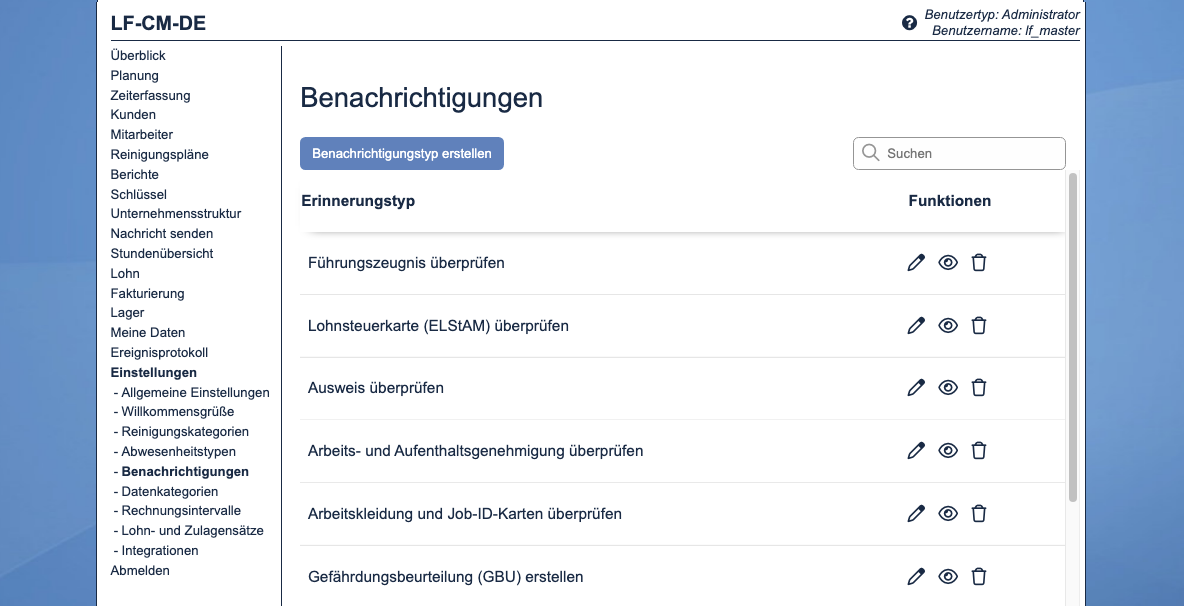Delete the Führungszeugnis überprüfen entry
This screenshot has height=606, width=1184.
point(979,262)
